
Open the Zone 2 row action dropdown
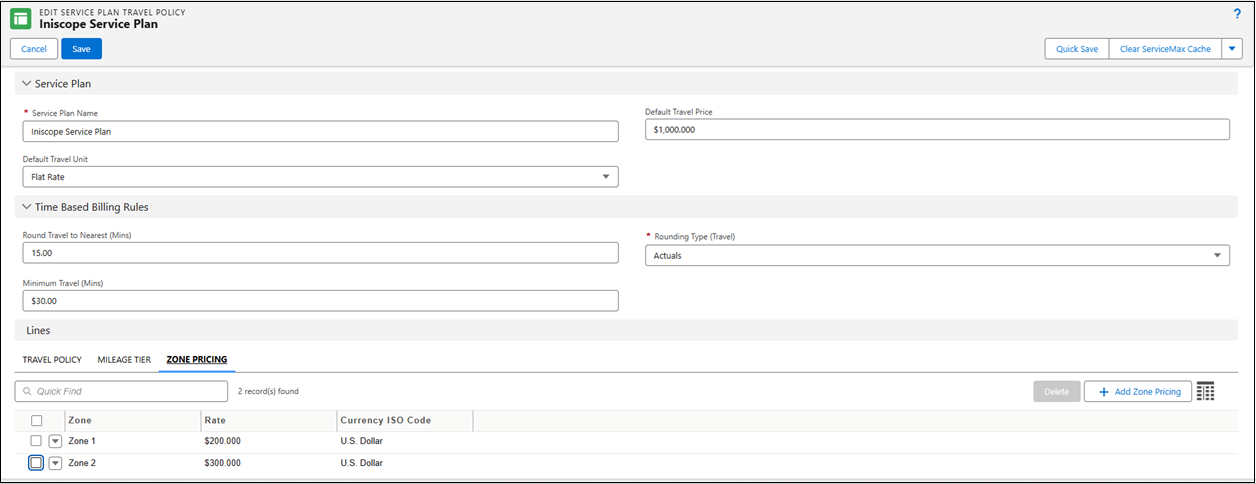(56, 463)
